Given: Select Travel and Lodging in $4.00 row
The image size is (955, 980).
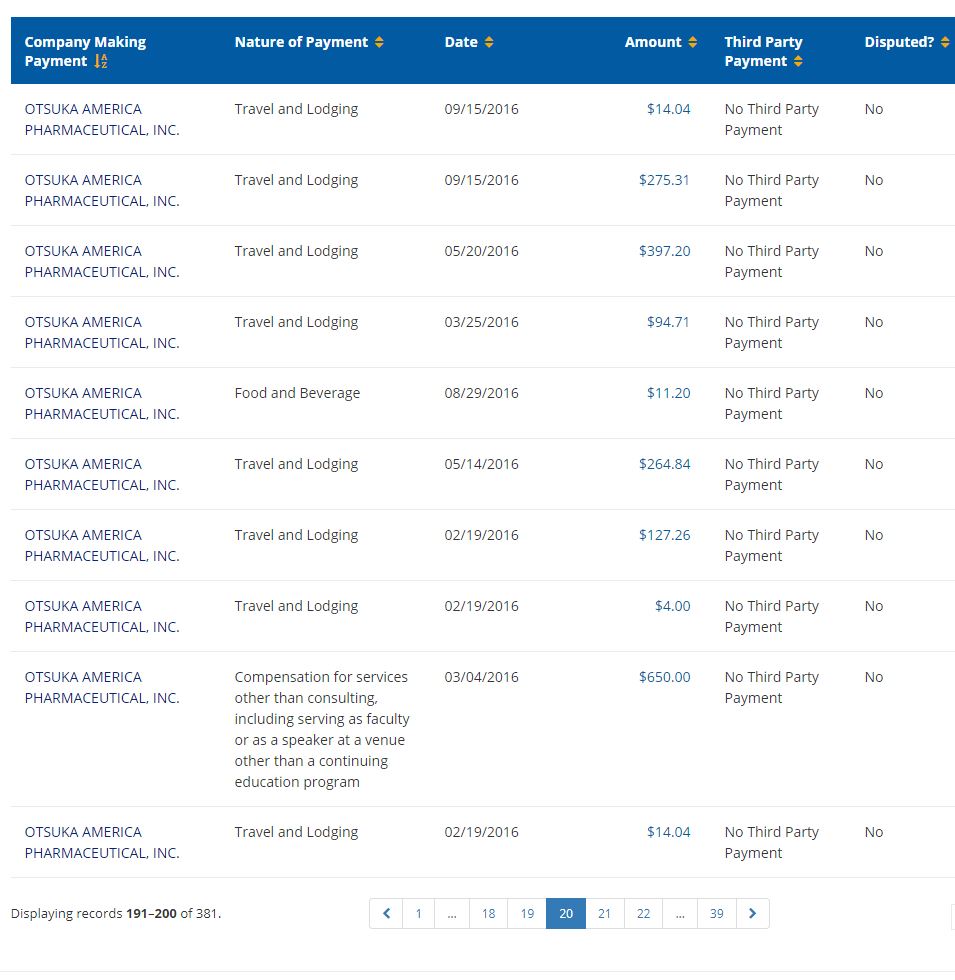Looking at the screenshot, I should coord(296,606).
